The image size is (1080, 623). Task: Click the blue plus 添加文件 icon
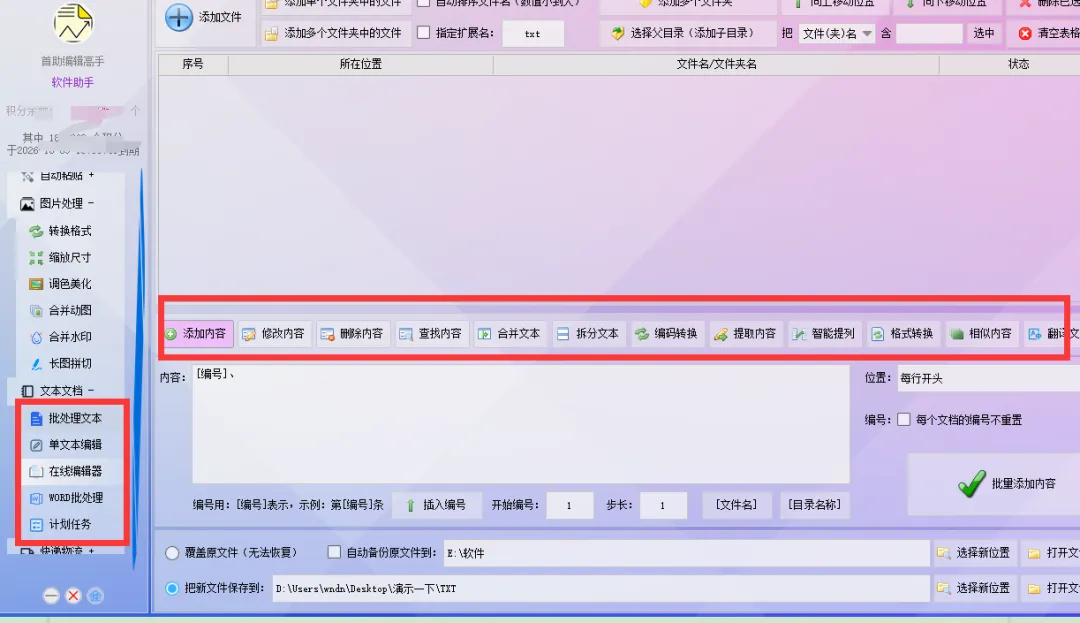tap(178, 17)
